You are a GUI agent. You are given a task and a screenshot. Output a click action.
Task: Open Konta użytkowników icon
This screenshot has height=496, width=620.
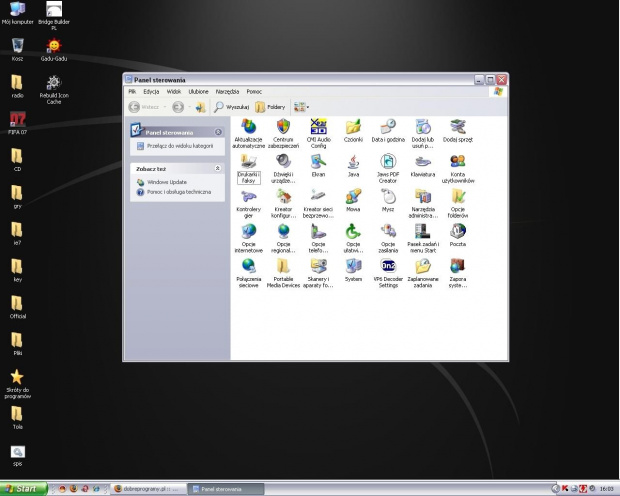457,168
